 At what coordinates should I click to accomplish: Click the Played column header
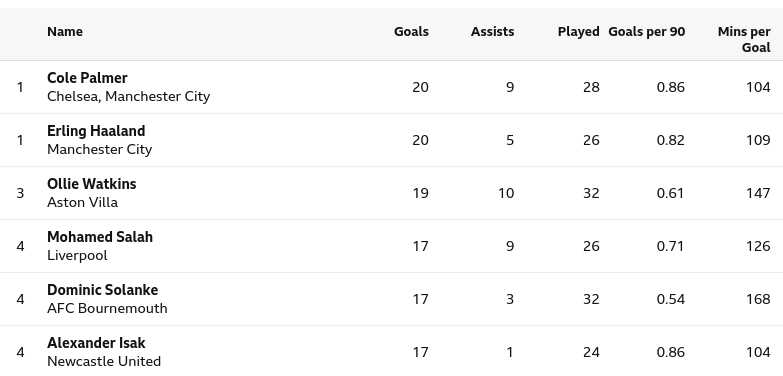click(578, 31)
